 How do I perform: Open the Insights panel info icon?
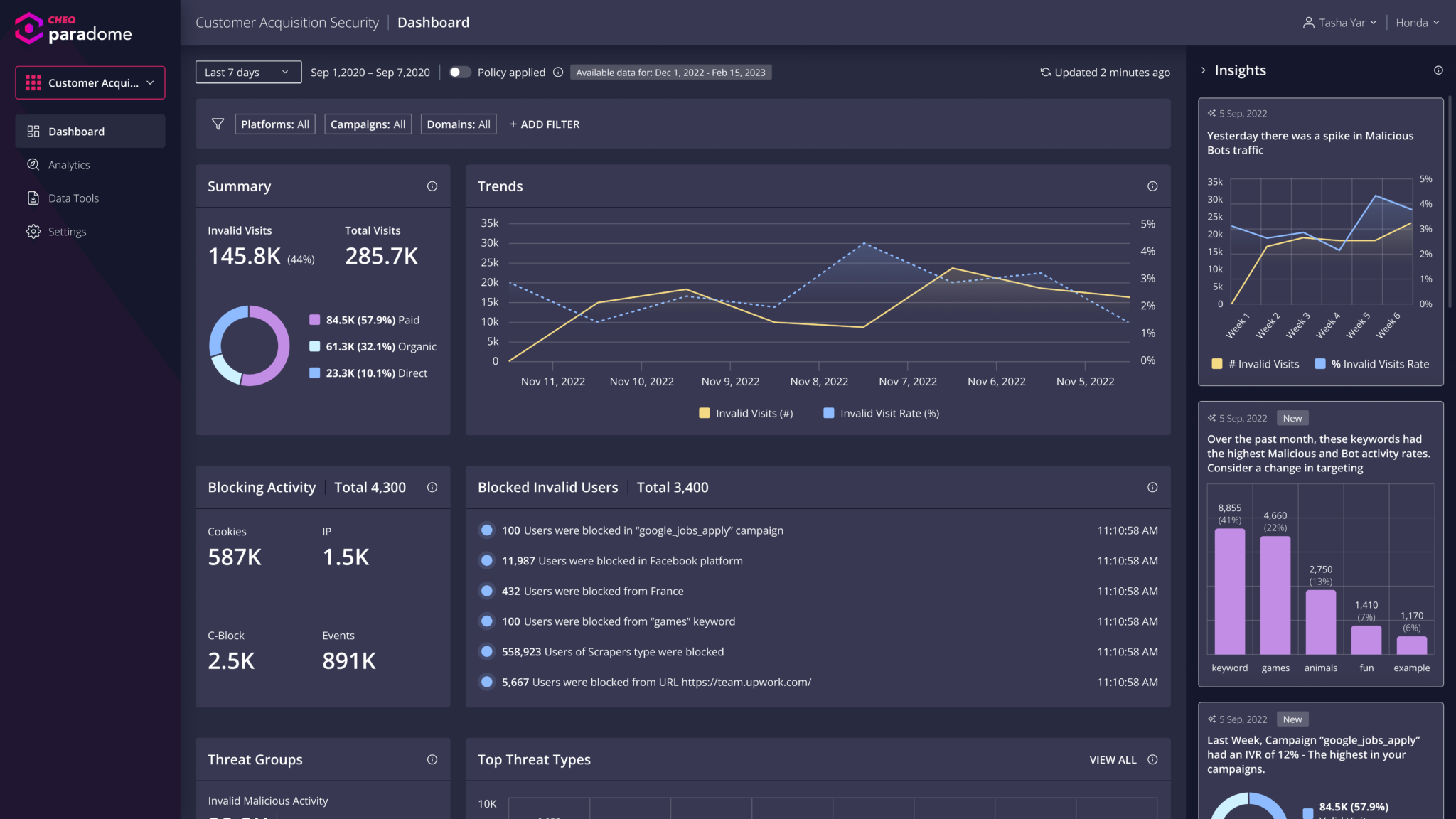coord(1438,70)
